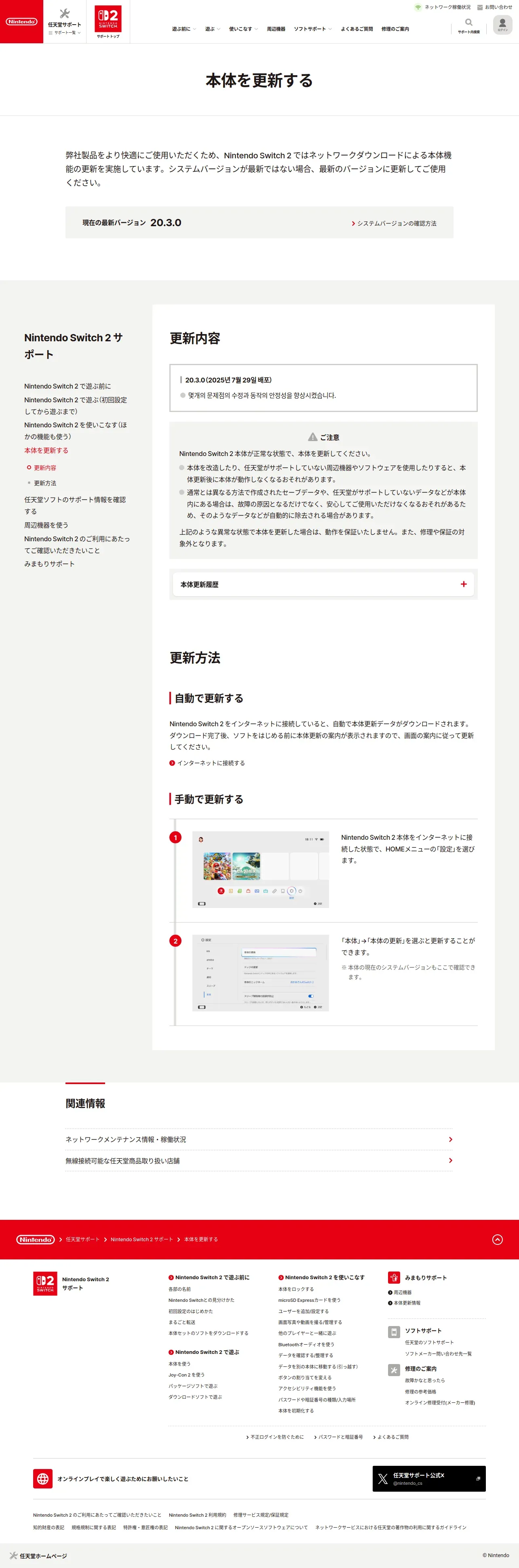Open ネットワーク稼働状況 from the top bar
The height and width of the screenshot is (1568, 519).
[442, 7]
